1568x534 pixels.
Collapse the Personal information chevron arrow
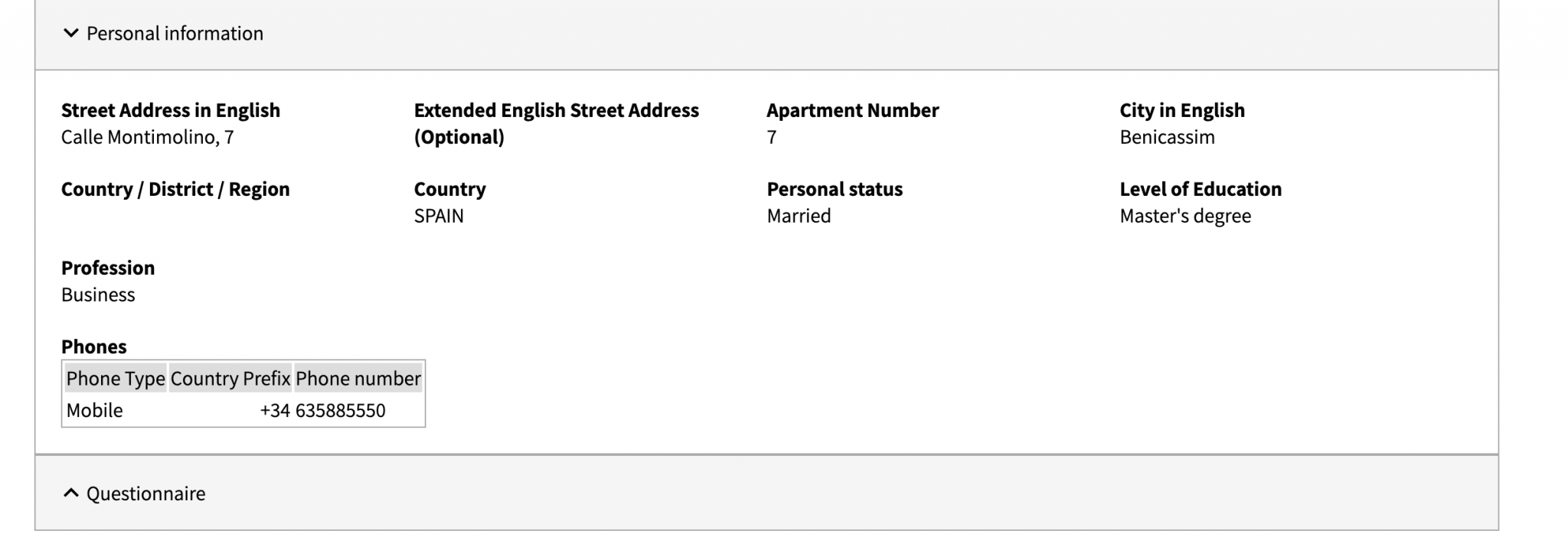coord(70,33)
